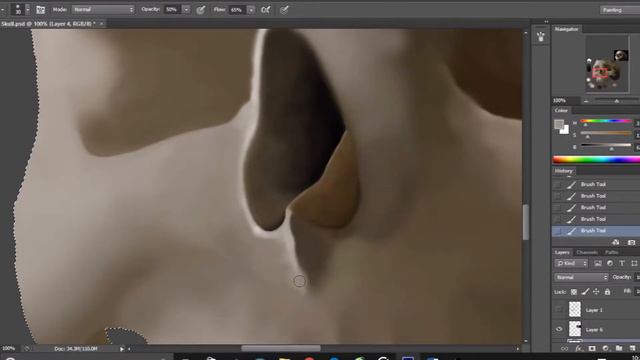Lock all layer attributes with padlock

tap(607, 291)
